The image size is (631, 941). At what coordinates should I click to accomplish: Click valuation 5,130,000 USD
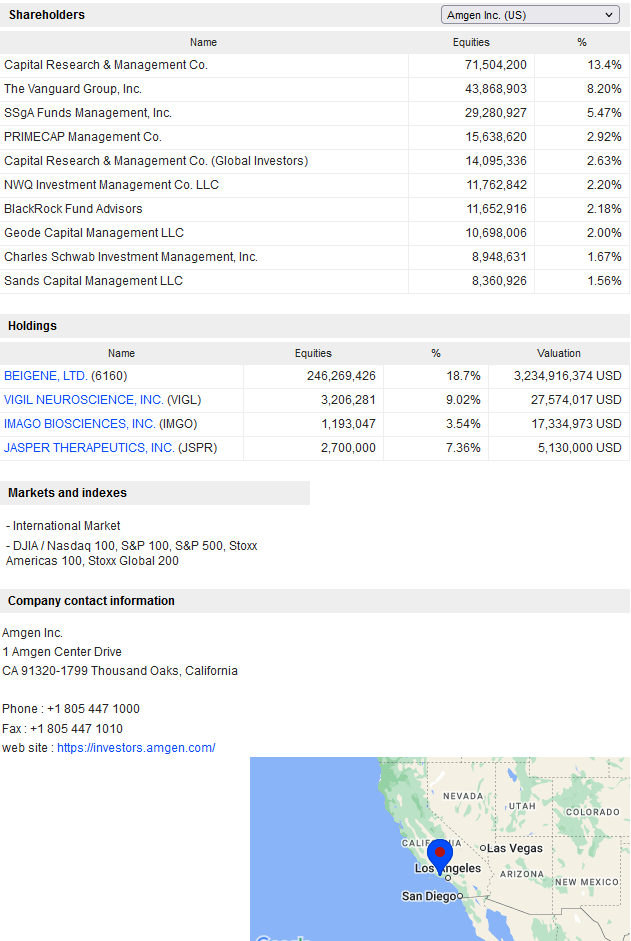579,448
